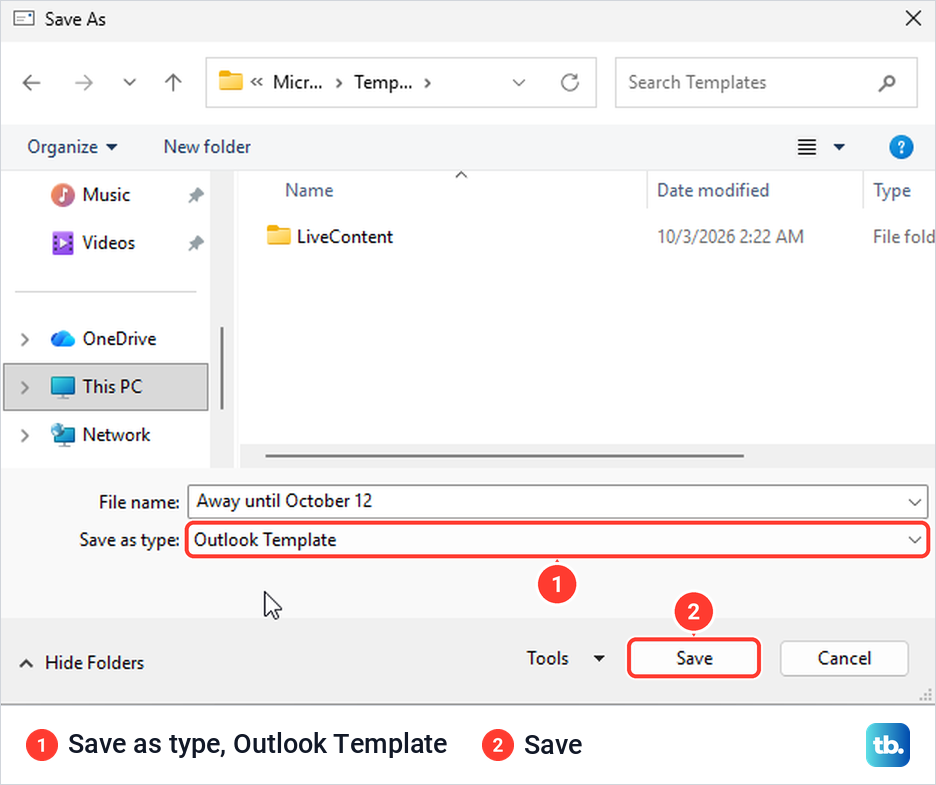Sort by Date modified column header
The image size is (936, 785).
click(x=713, y=190)
